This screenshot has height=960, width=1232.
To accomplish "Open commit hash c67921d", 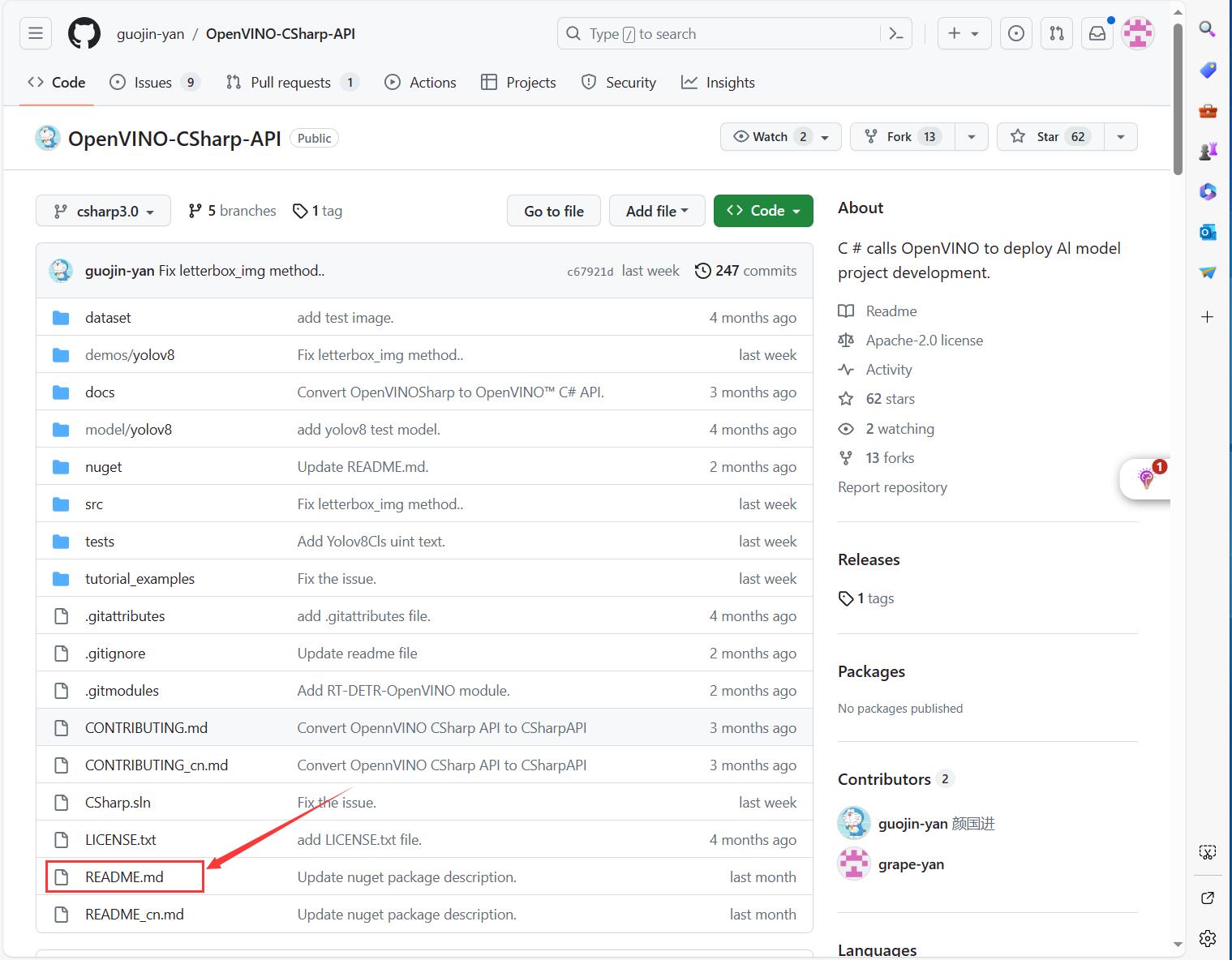I will 590,272.
